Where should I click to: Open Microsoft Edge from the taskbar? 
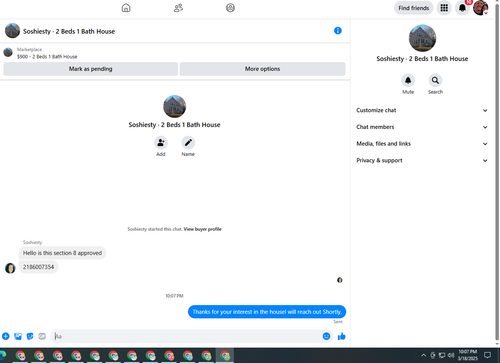point(3,355)
